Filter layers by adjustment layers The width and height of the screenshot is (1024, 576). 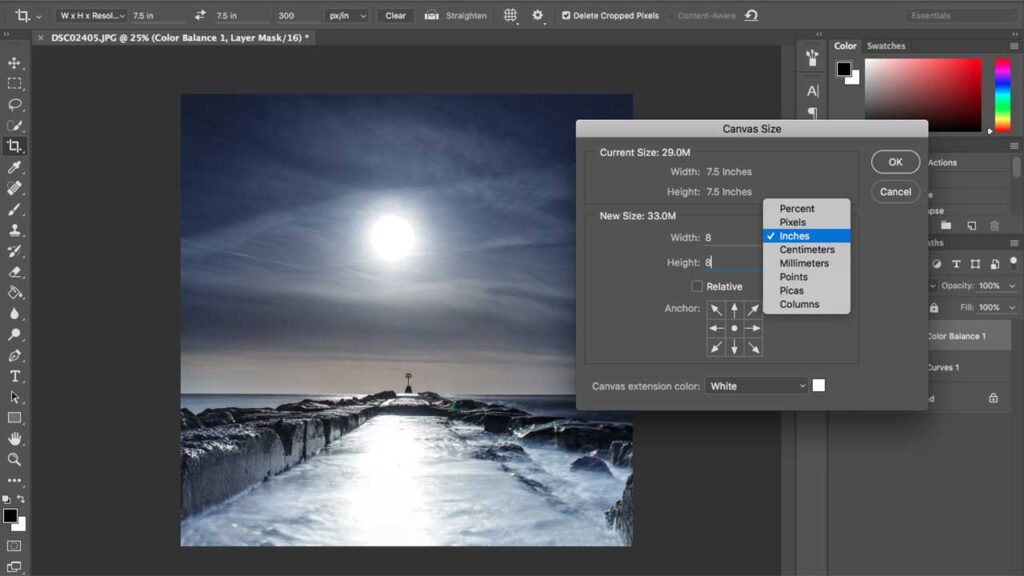click(x=937, y=264)
